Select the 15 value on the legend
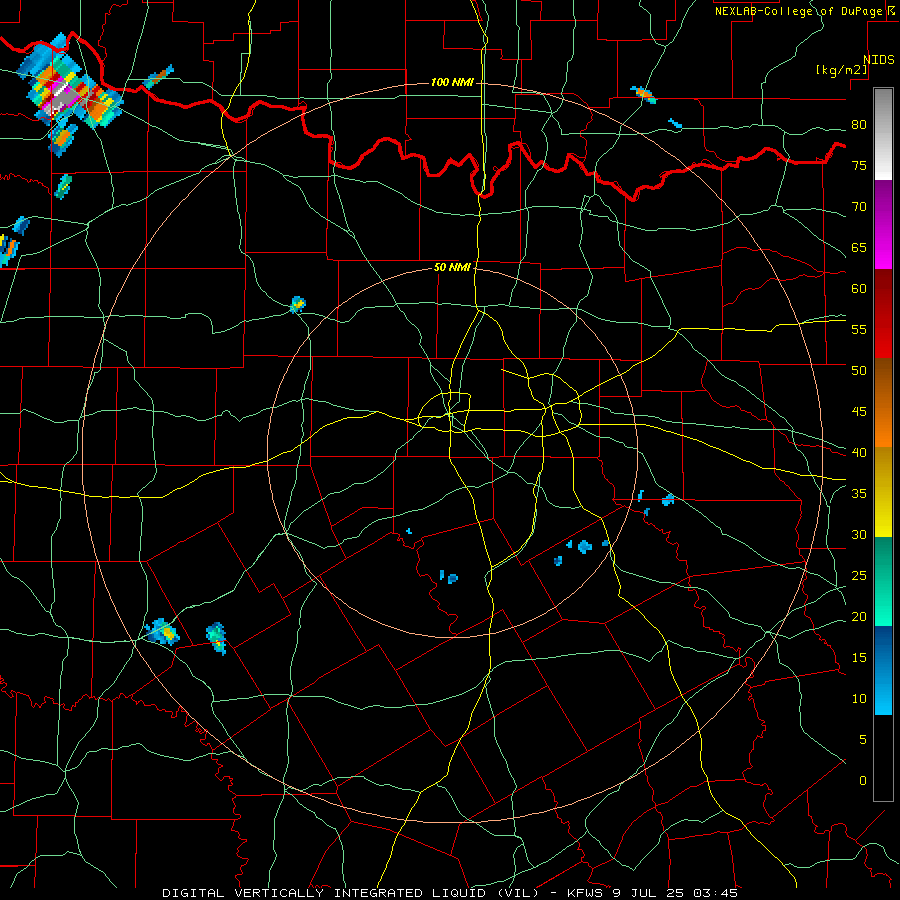This screenshot has width=900, height=900. [x=859, y=657]
